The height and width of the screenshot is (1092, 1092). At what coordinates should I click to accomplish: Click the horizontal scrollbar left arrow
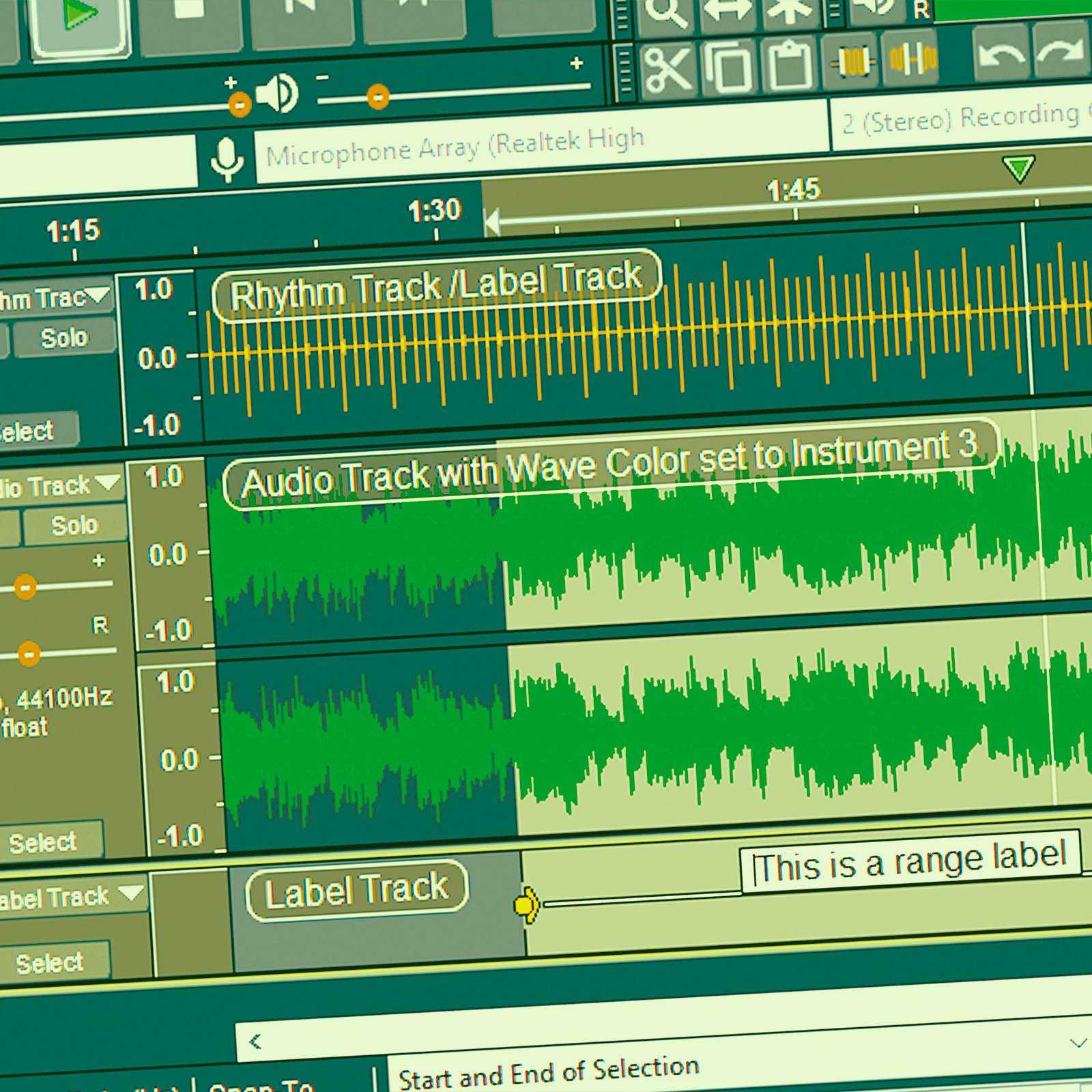[x=255, y=1041]
